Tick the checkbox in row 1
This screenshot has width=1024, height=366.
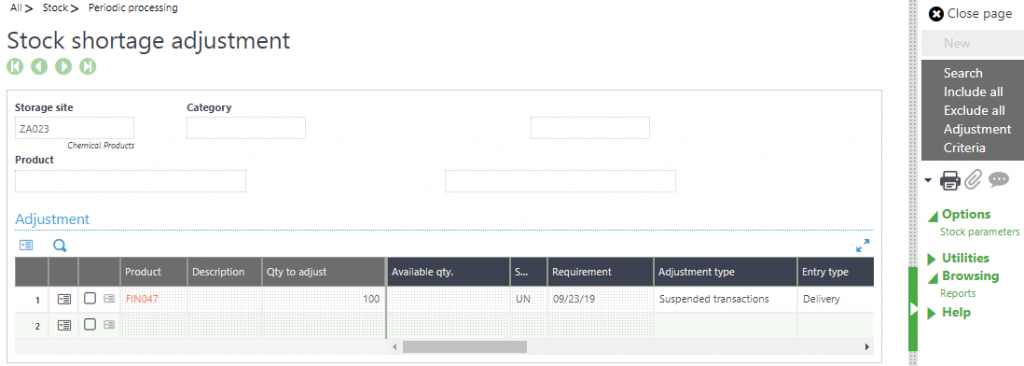pos(90,298)
